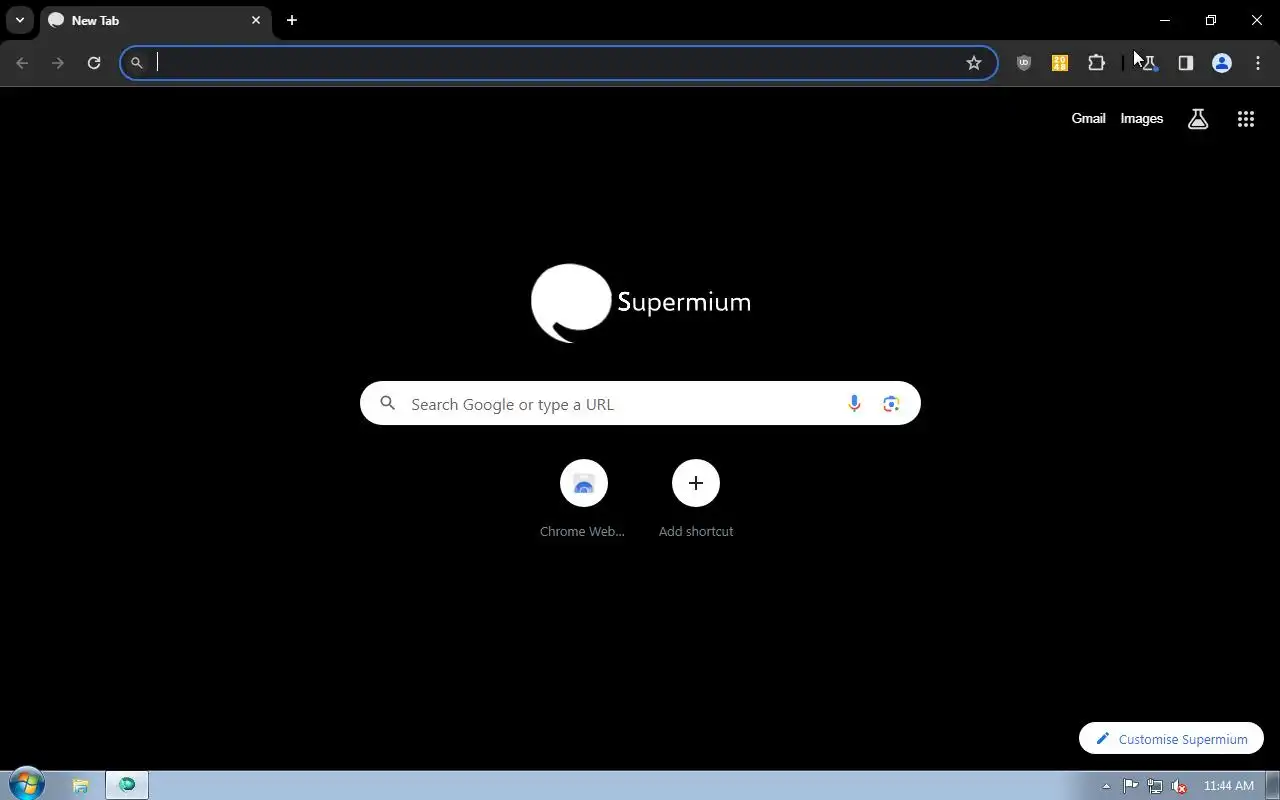Open the Extensions puzzle-piece menu
Image resolution: width=1280 pixels, height=800 pixels.
(1096, 63)
